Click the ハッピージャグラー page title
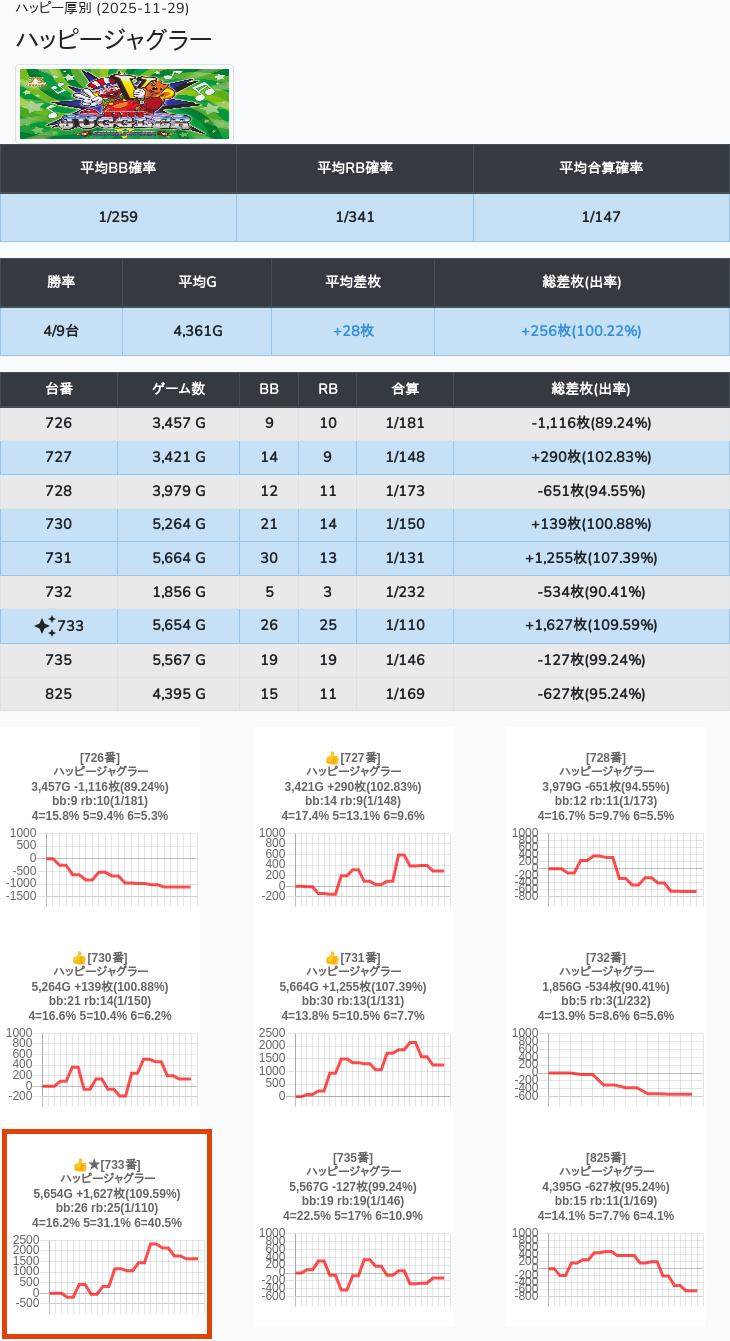Screen dimensions: 730x1341 [x=114, y=40]
